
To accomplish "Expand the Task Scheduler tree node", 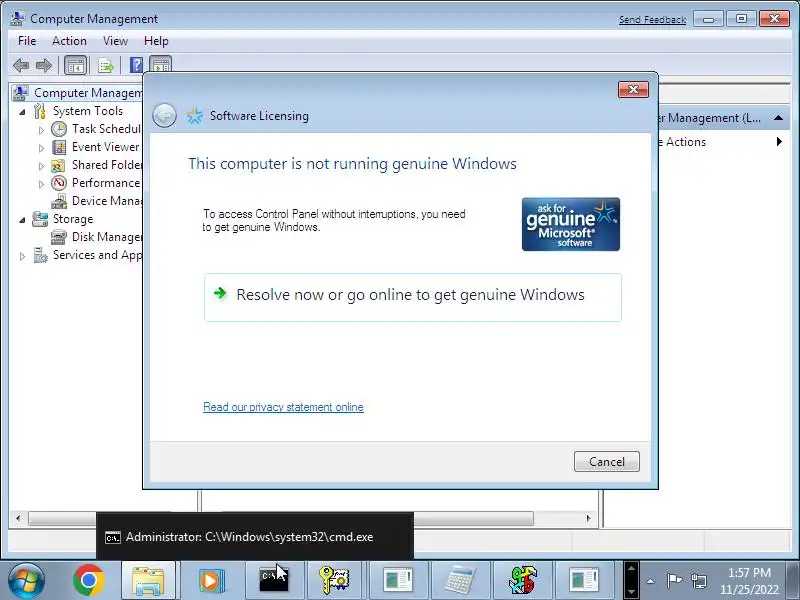I will pyautogui.click(x=41, y=130).
